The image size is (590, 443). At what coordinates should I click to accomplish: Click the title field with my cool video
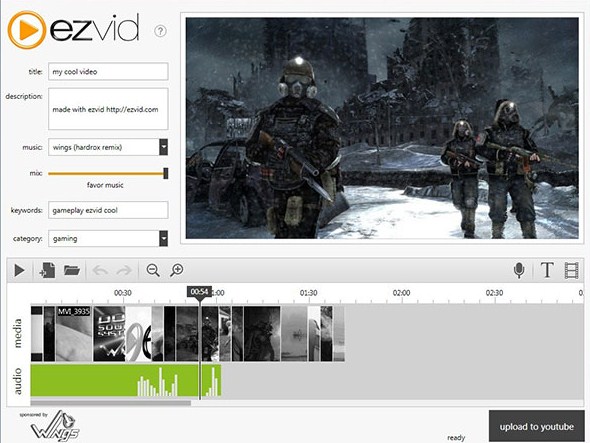coord(108,72)
